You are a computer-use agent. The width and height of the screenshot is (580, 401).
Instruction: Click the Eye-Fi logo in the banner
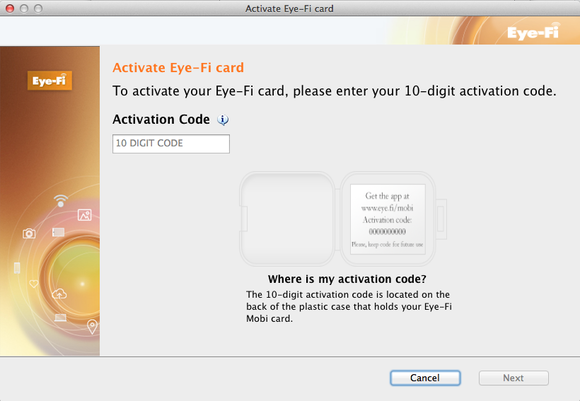533,32
